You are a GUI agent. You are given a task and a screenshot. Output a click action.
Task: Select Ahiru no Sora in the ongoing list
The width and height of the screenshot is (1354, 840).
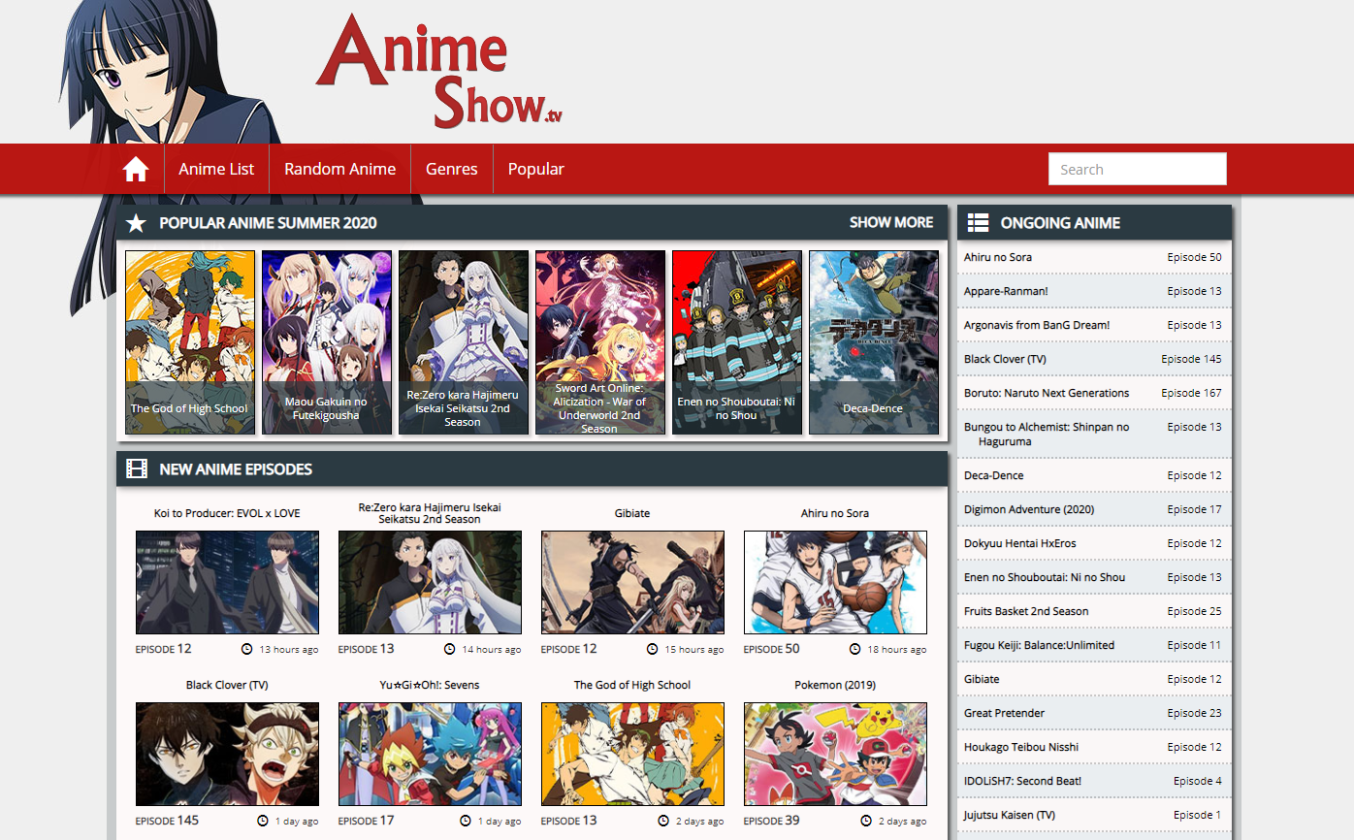(998, 257)
